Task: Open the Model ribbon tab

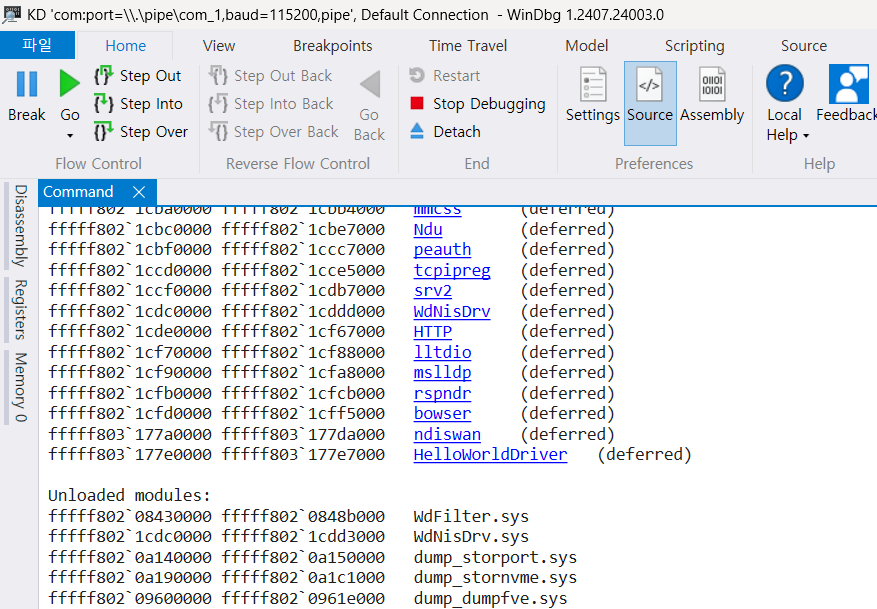Action: [x=586, y=45]
